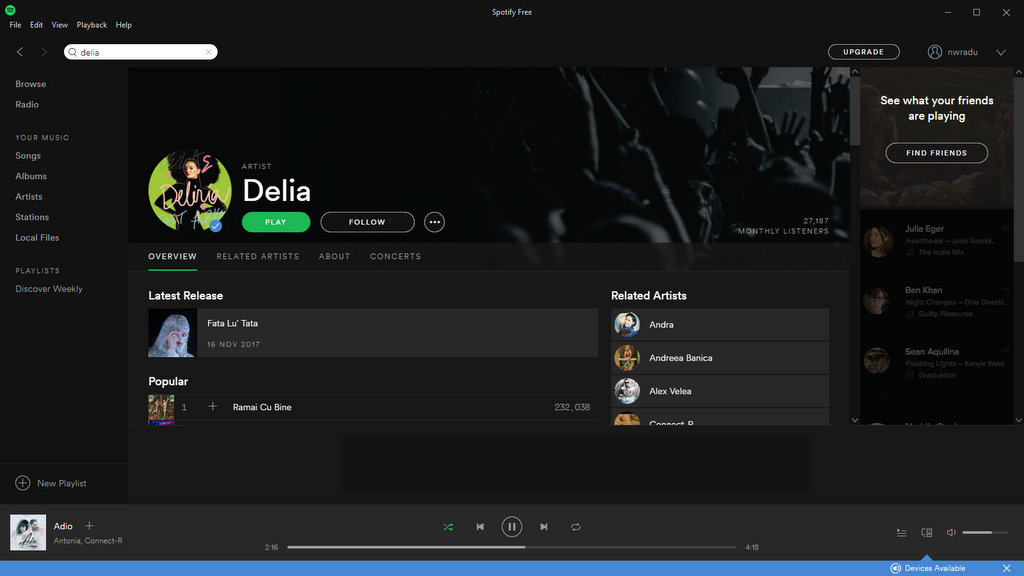Click Andra's avatar picture
Screen dimensions: 1024x576
(x=627, y=325)
